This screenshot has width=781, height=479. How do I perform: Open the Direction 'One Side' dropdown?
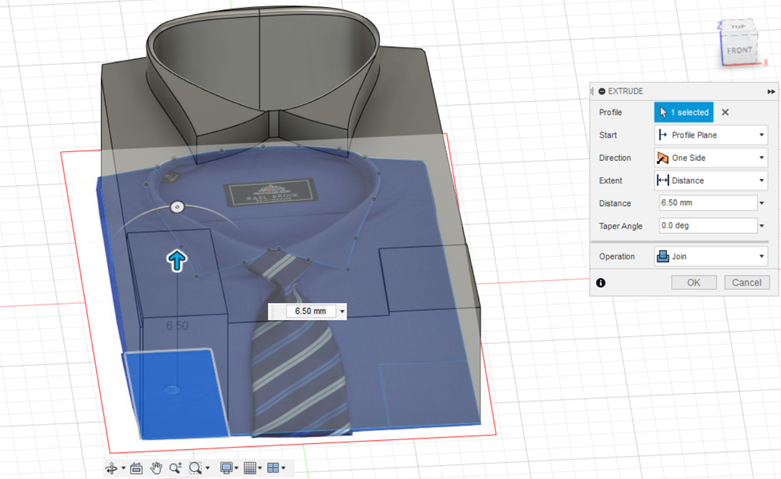[710, 157]
